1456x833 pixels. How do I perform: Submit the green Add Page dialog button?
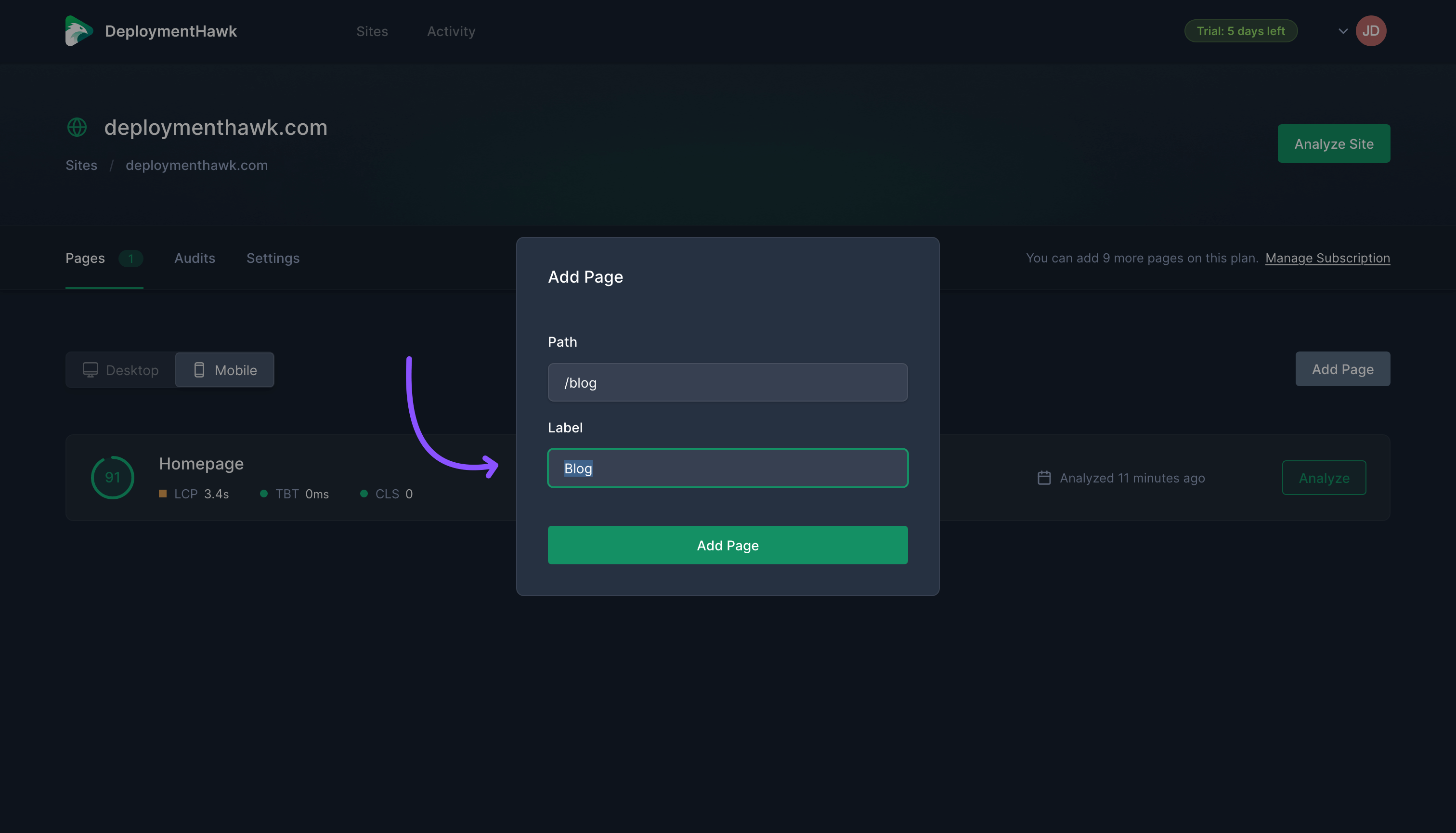[728, 545]
